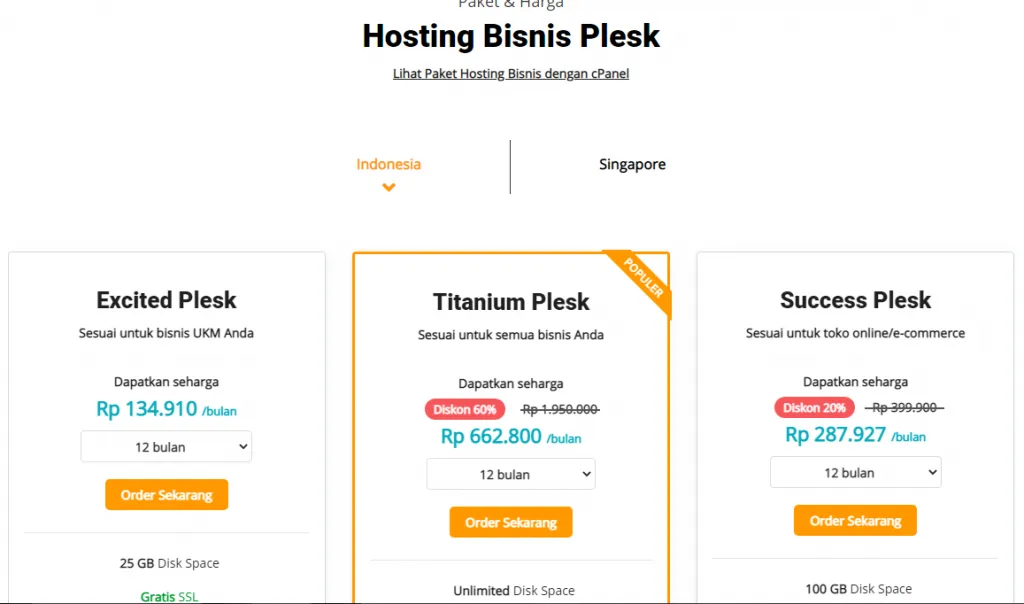Click the Excited Plesk plan title

click(x=166, y=300)
